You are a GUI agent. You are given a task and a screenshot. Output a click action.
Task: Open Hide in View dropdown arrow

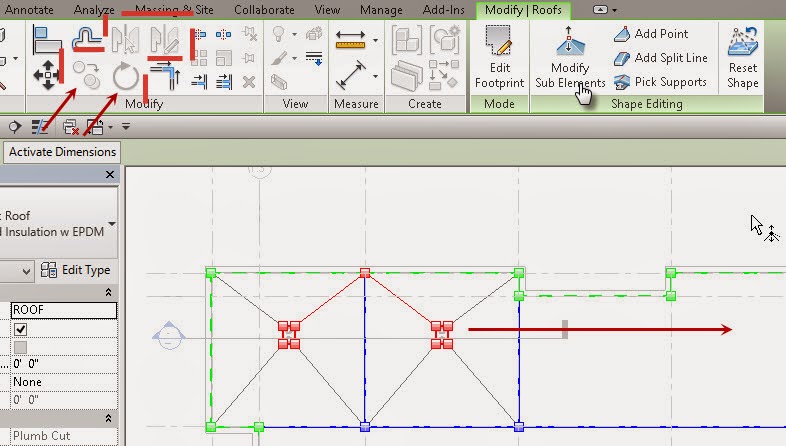294,34
